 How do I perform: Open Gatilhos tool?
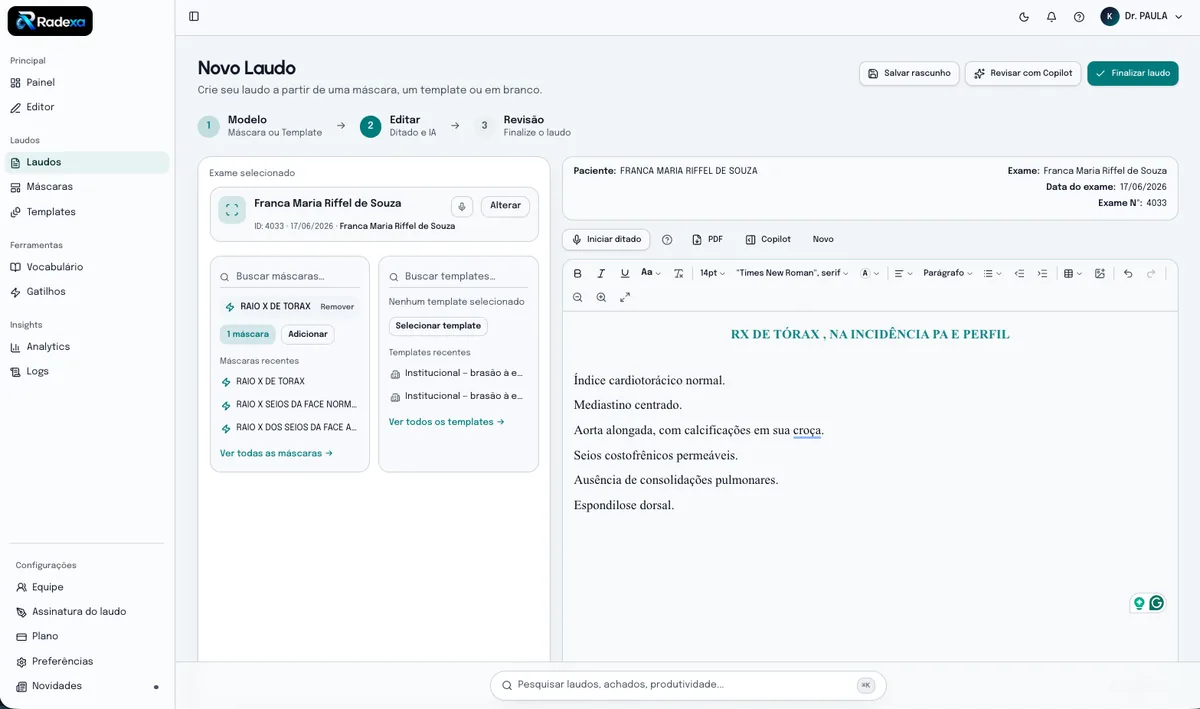85,292
